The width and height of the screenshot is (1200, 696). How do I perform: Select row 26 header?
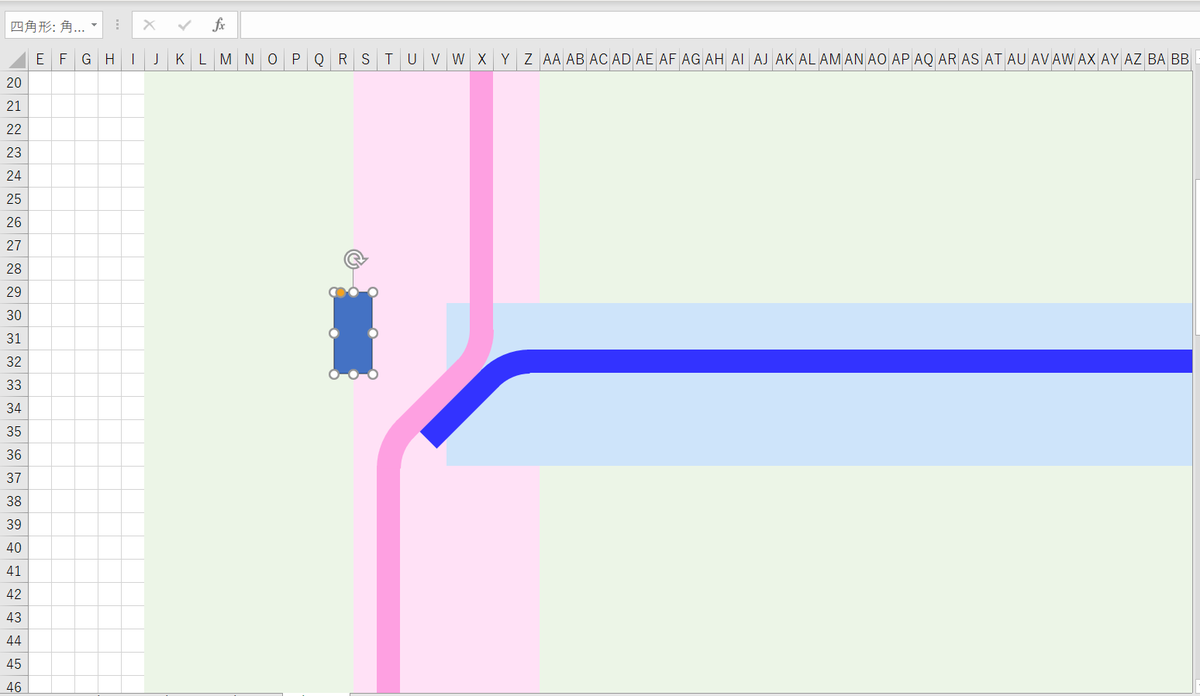(x=14, y=222)
